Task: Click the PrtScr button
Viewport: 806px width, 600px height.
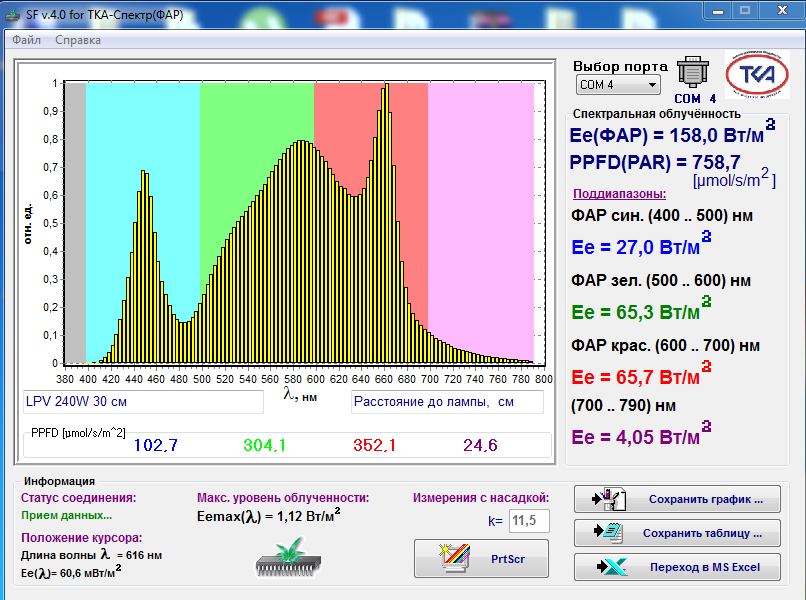Action: [481, 559]
